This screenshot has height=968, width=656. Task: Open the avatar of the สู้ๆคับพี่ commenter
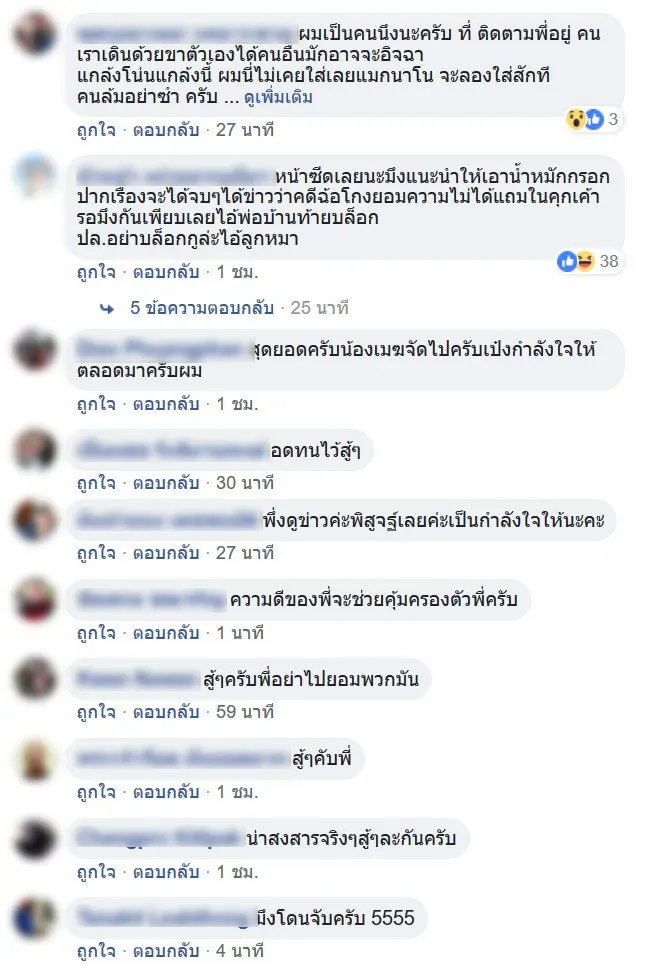(x=35, y=759)
